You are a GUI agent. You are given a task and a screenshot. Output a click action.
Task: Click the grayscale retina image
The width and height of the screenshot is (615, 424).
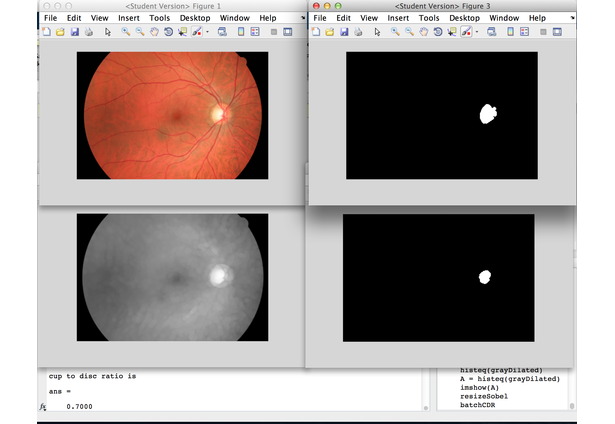[173, 277]
